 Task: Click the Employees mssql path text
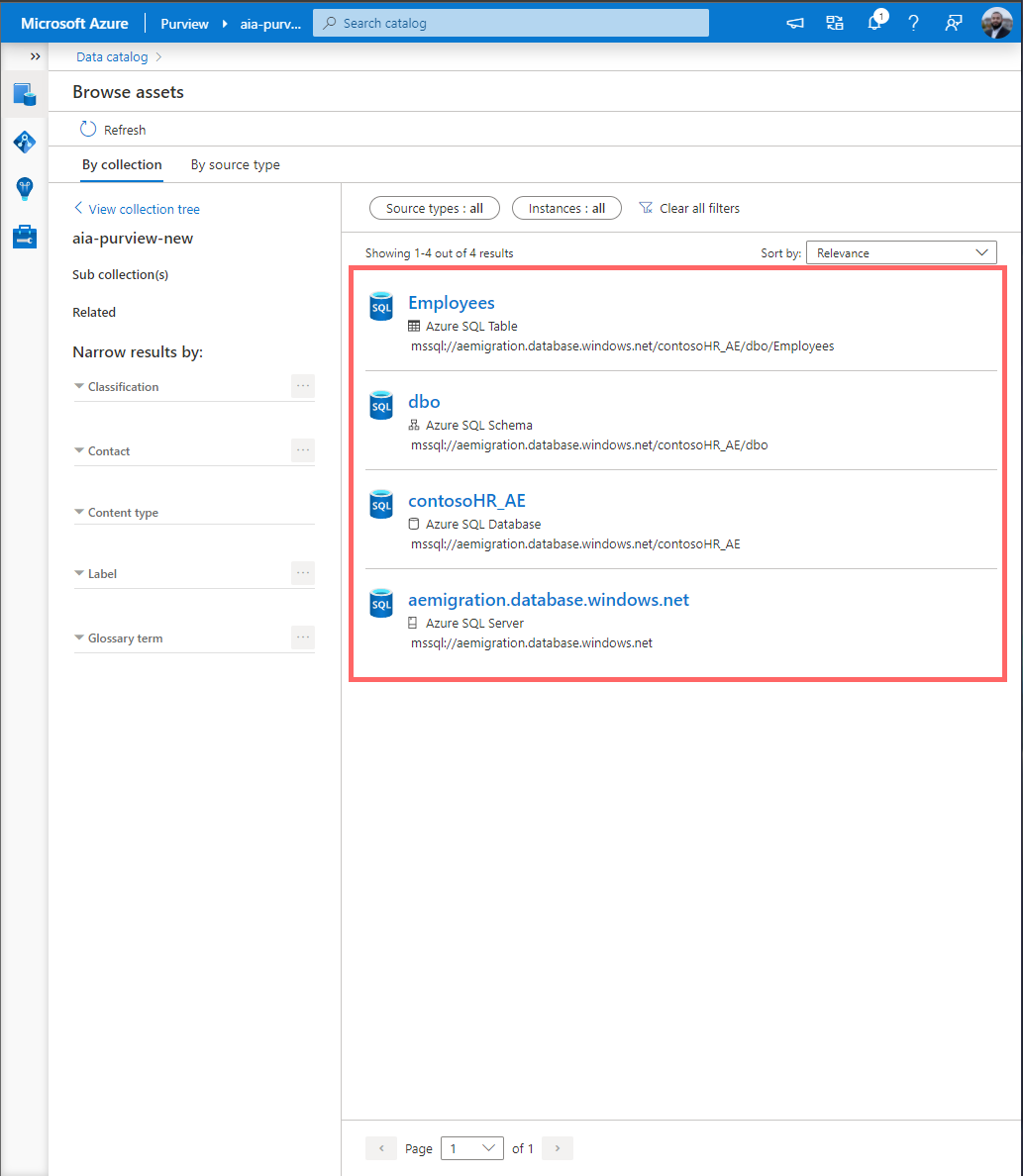[x=622, y=345]
